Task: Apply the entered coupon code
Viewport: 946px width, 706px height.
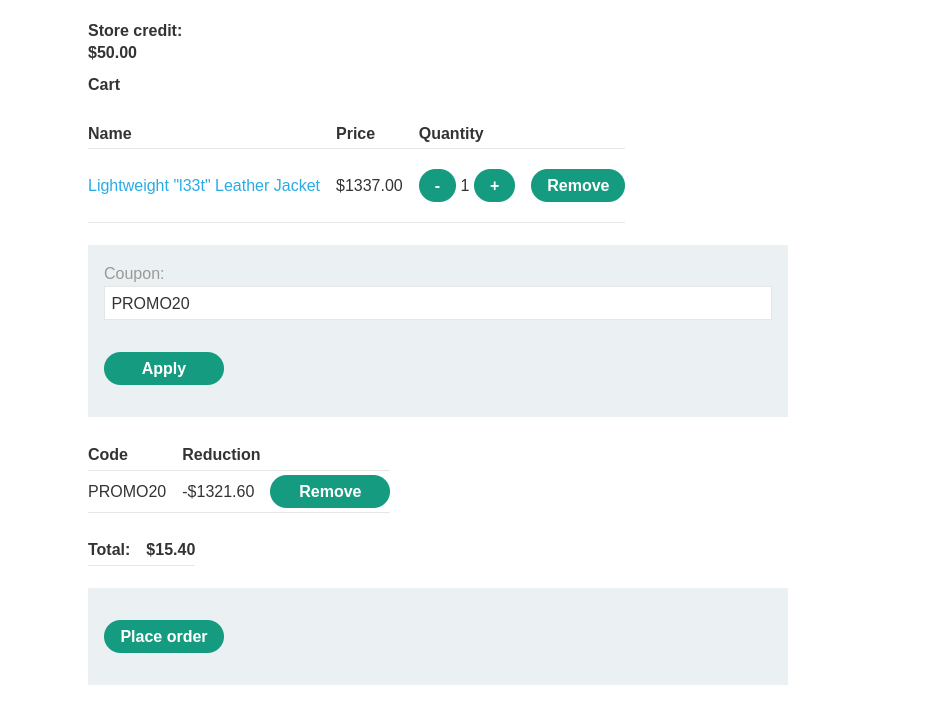Action: point(164,368)
